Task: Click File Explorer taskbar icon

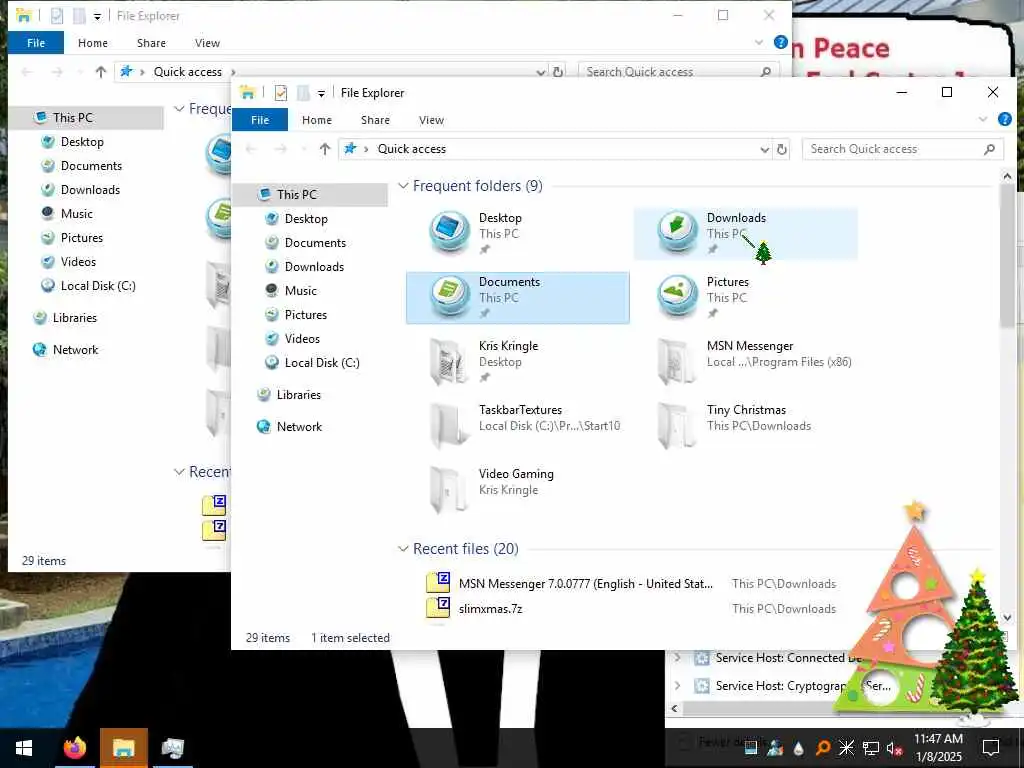Action: [123, 748]
